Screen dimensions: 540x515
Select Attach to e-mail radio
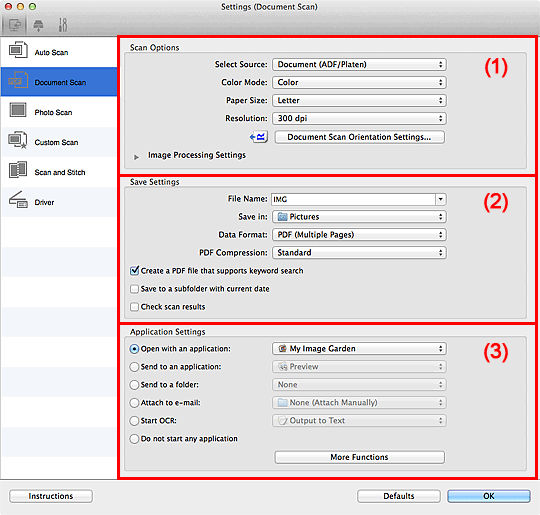(134, 403)
